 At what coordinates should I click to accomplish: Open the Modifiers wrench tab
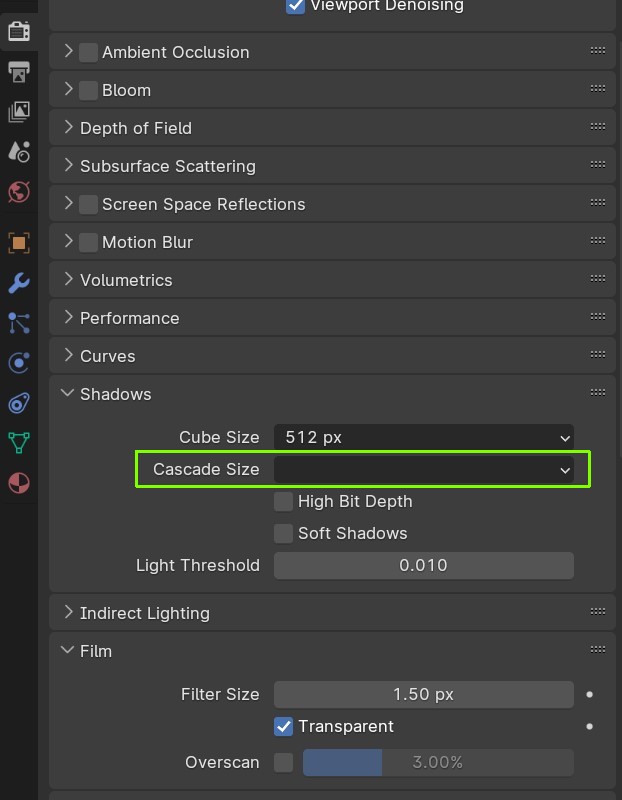(19, 283)
